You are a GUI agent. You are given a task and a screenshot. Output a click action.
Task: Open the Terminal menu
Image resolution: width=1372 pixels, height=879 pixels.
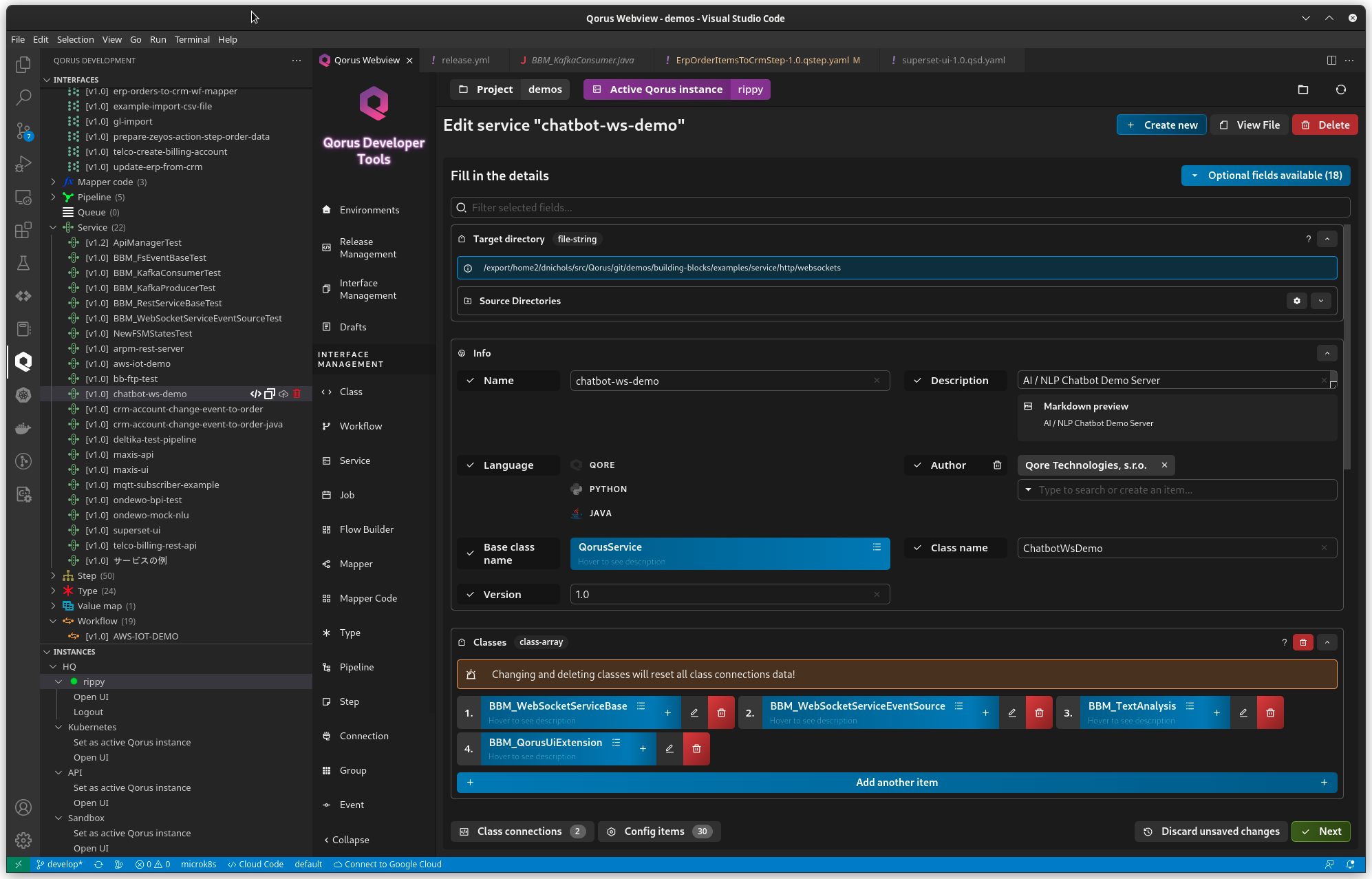192,39
